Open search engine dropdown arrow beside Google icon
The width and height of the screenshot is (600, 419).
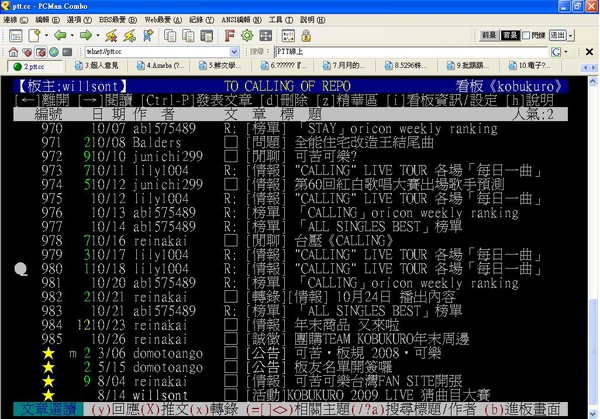[566, 52]
